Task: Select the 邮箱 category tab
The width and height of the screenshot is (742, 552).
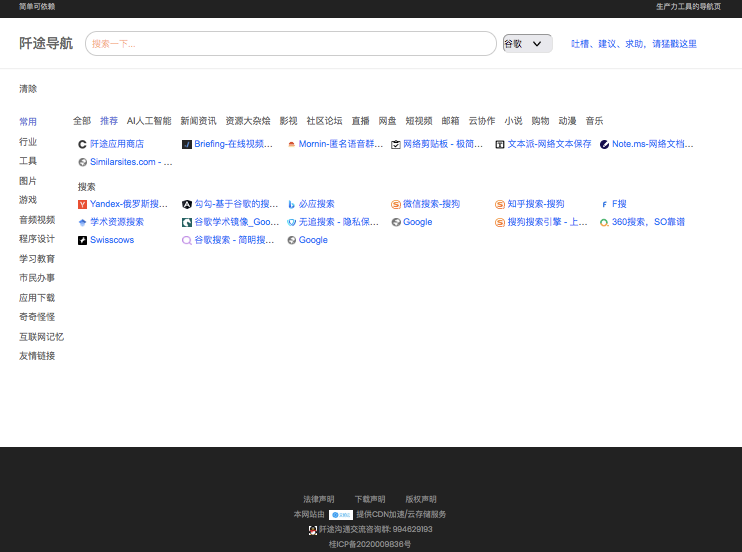Action: [x=450, y=121]
